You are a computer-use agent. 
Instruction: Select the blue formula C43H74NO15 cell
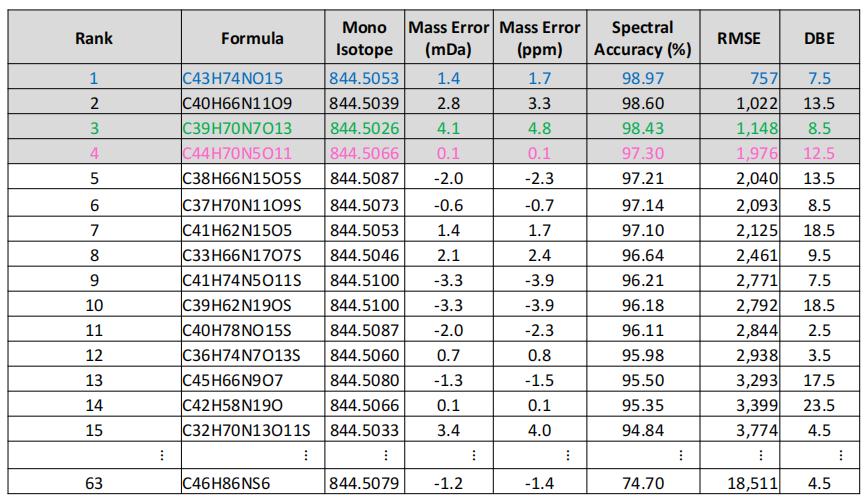pyautogui.click(x=232, y=77)
